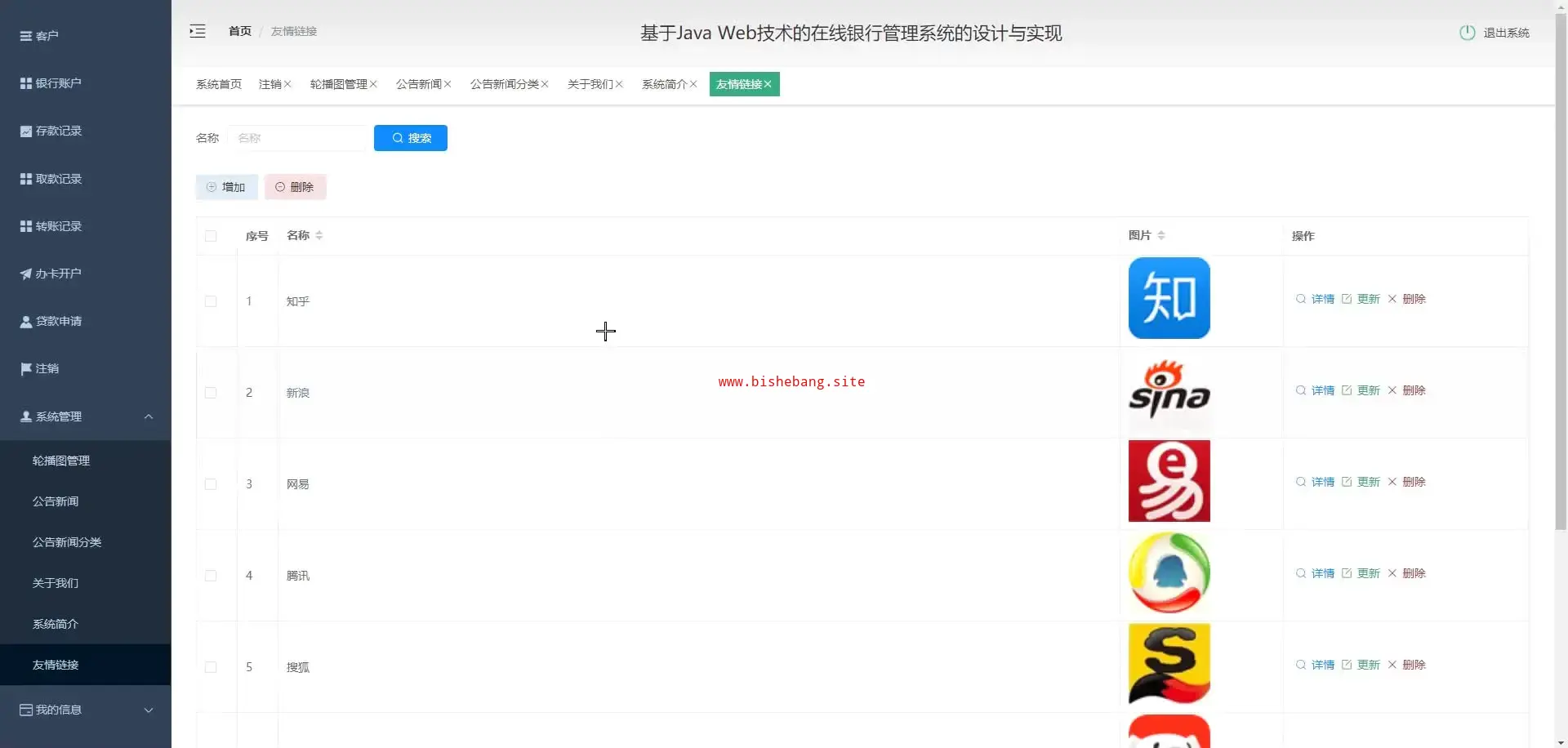The width and height of the screenshot is (1568, 748).
Task: Switch to the 系统简介 tab
Action: [x=664, y=84]
